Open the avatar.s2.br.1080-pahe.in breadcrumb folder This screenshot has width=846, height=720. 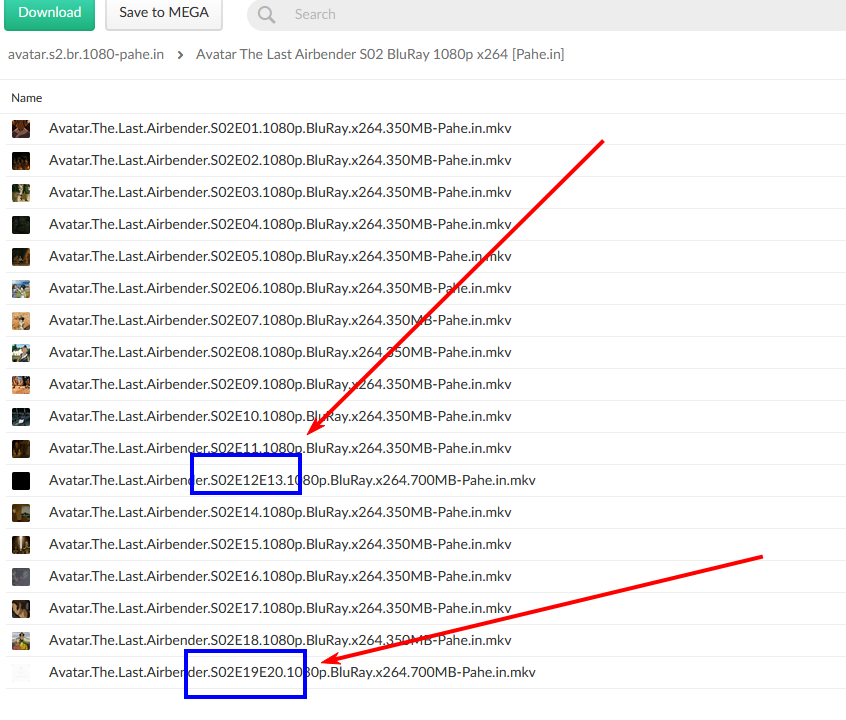86,55
